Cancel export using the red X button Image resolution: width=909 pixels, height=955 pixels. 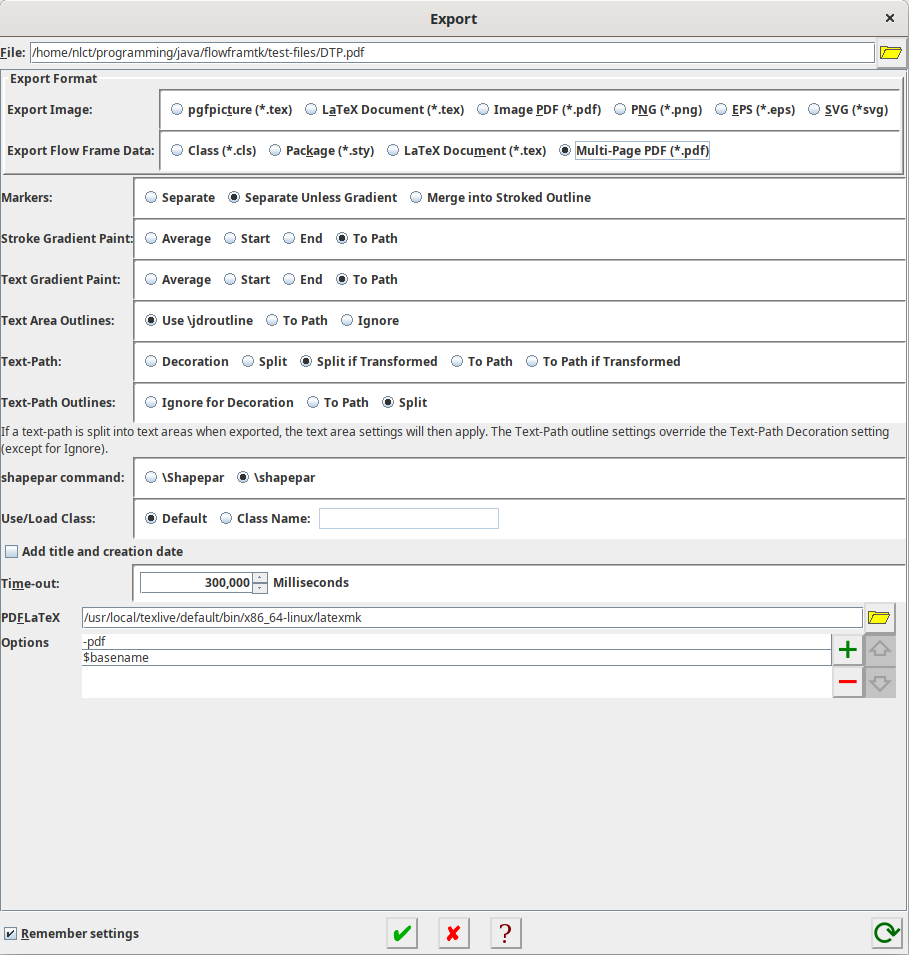(x=454, y=933)
